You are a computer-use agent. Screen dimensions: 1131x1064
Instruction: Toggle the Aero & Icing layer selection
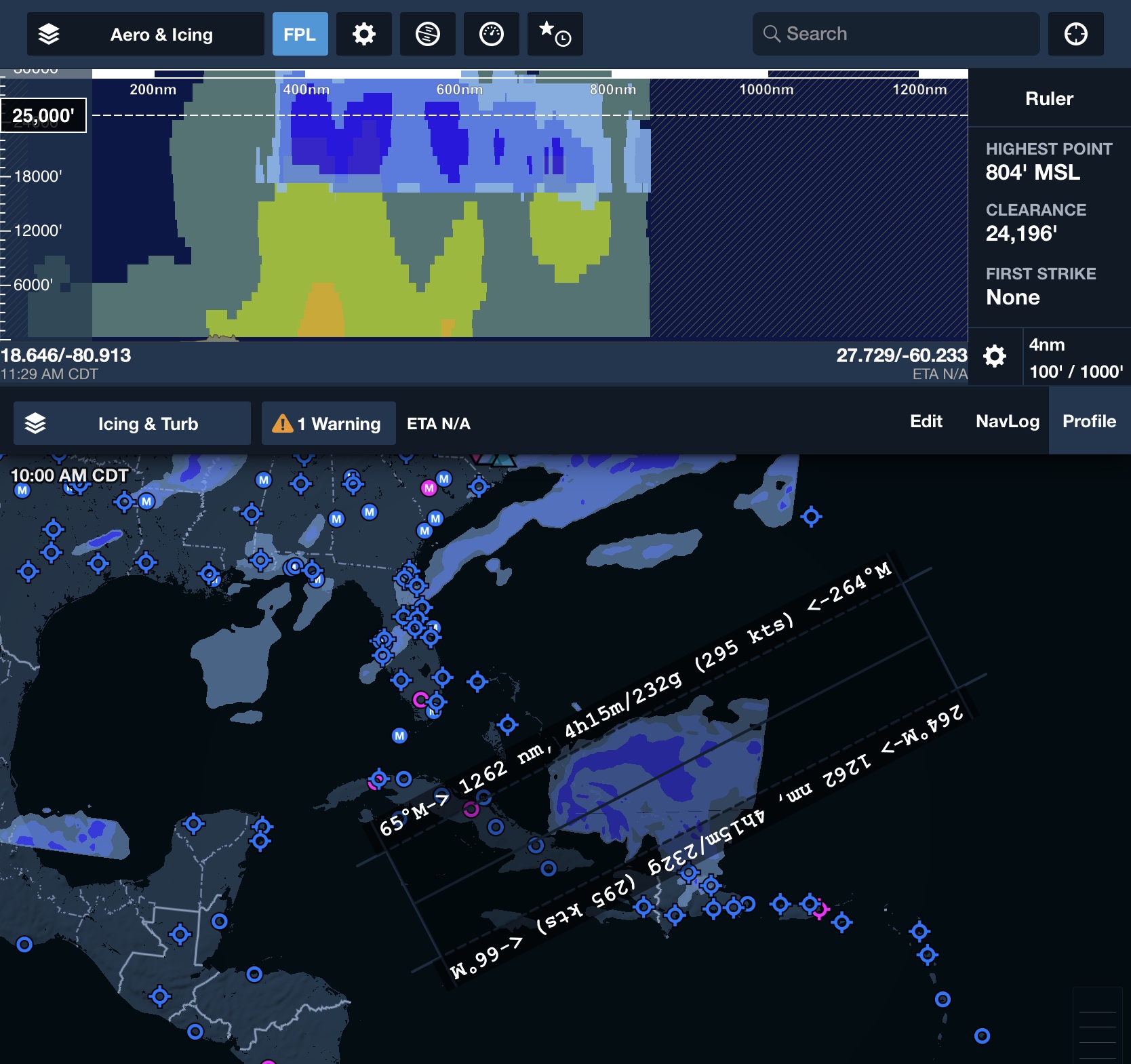pyautogui.click(x=161, y=34)
